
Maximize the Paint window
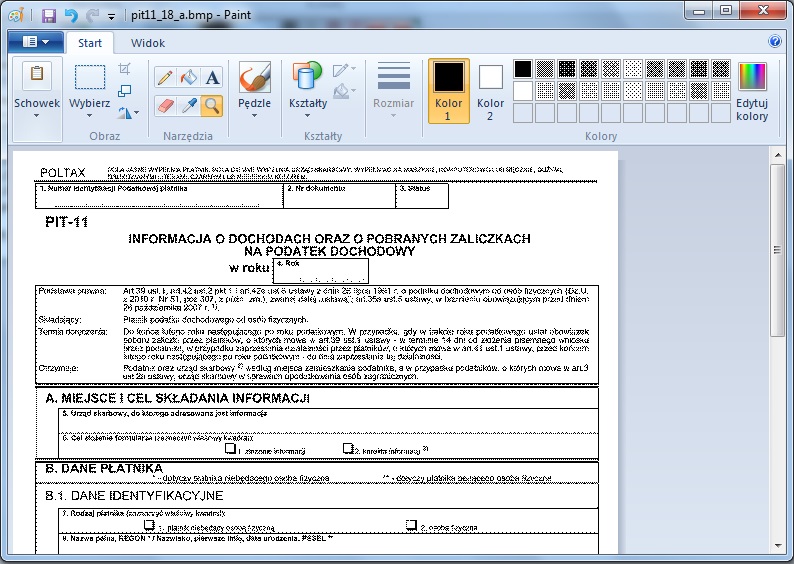click(726, 10)
